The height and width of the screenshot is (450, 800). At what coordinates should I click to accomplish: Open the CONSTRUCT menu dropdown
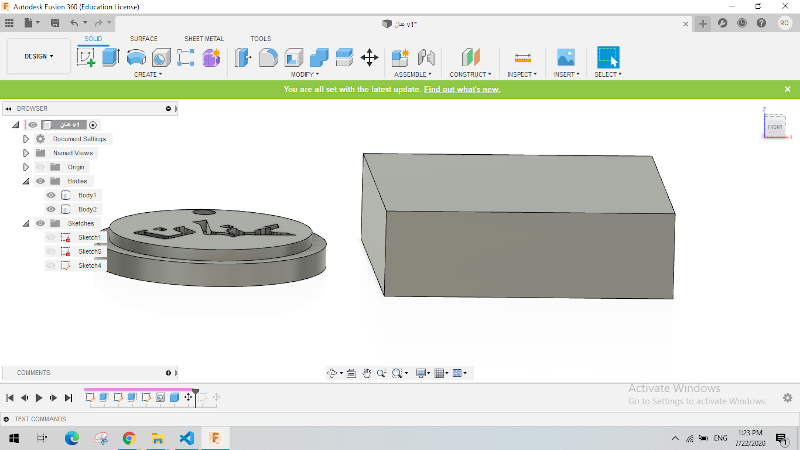[x=470, y=74]
